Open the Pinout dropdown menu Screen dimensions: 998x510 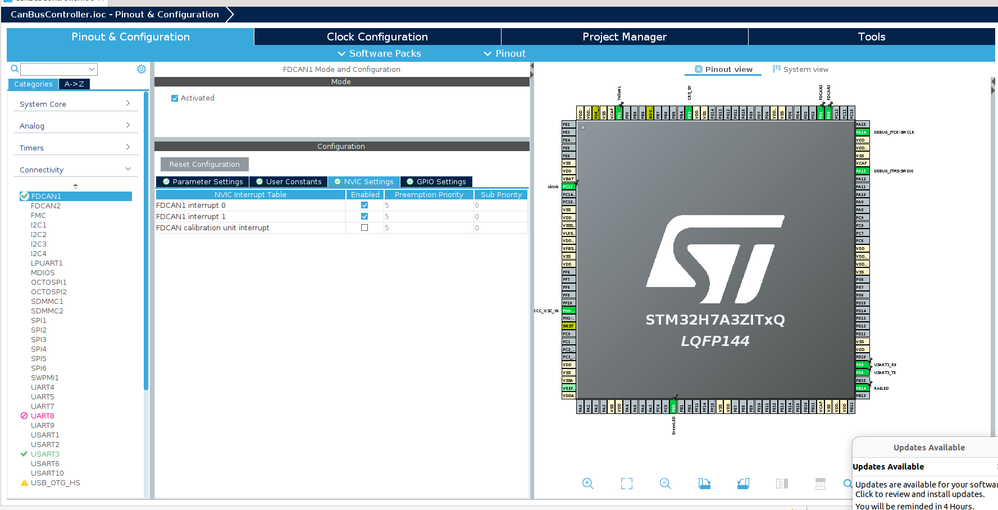coord(505,53)
